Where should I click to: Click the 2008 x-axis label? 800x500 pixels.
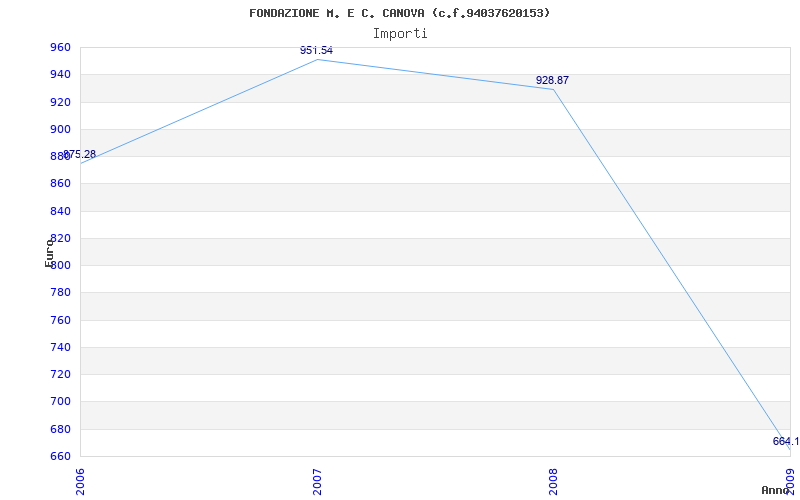point(553,482)
